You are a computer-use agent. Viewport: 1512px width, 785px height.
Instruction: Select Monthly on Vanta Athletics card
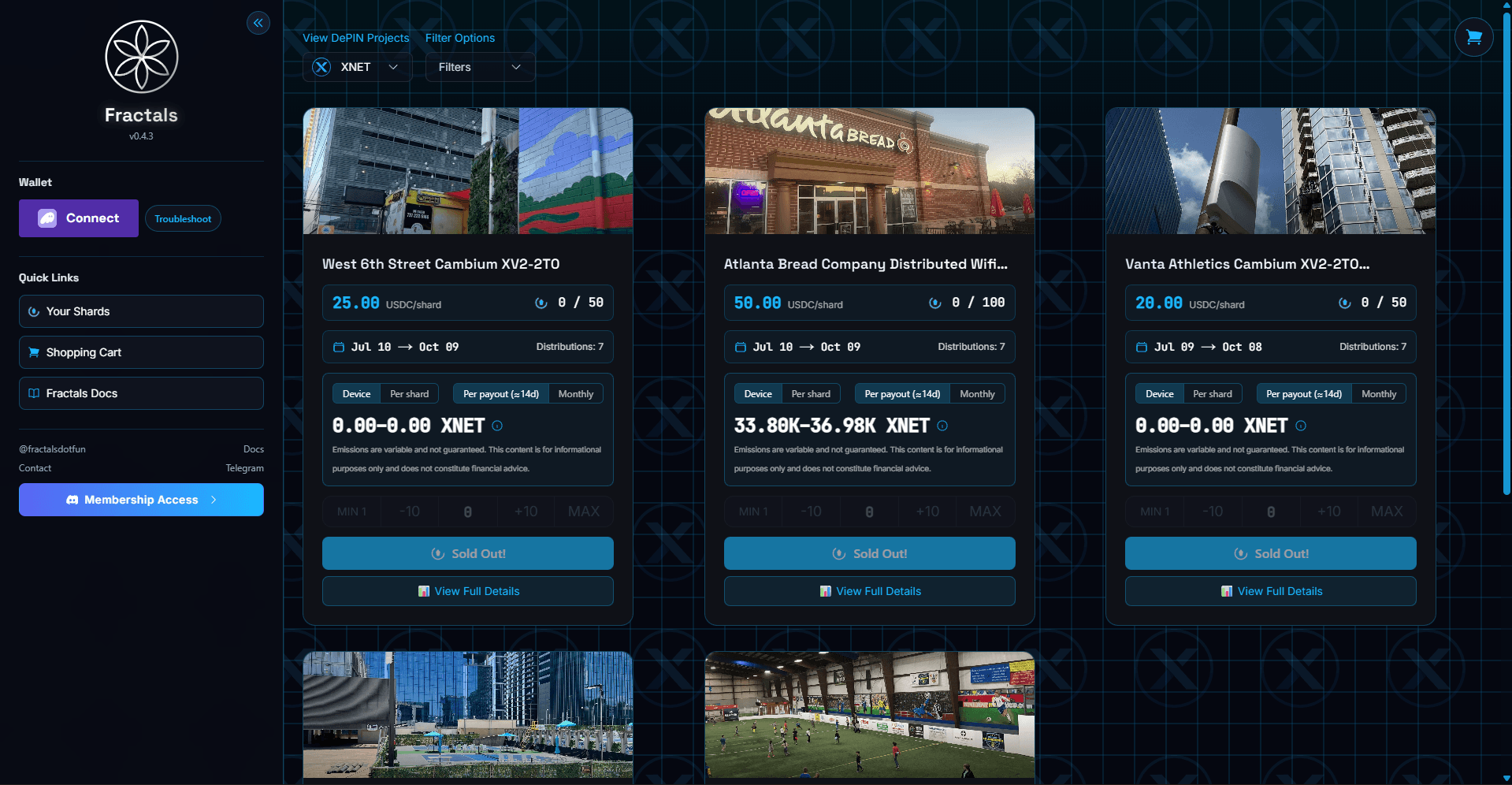[x=1379, y=393]
